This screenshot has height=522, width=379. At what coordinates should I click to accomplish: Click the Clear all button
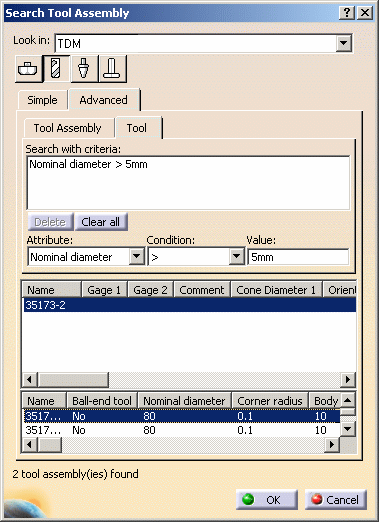tap(100, 222)
